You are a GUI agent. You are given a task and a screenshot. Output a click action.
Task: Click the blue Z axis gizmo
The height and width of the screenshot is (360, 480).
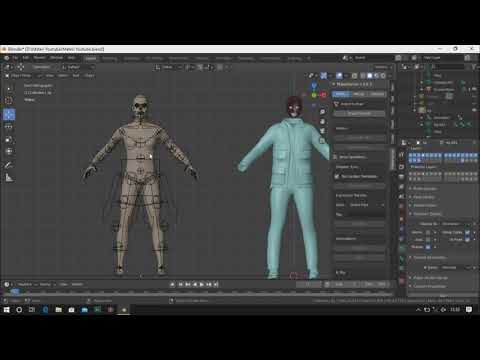pos(314,86)
